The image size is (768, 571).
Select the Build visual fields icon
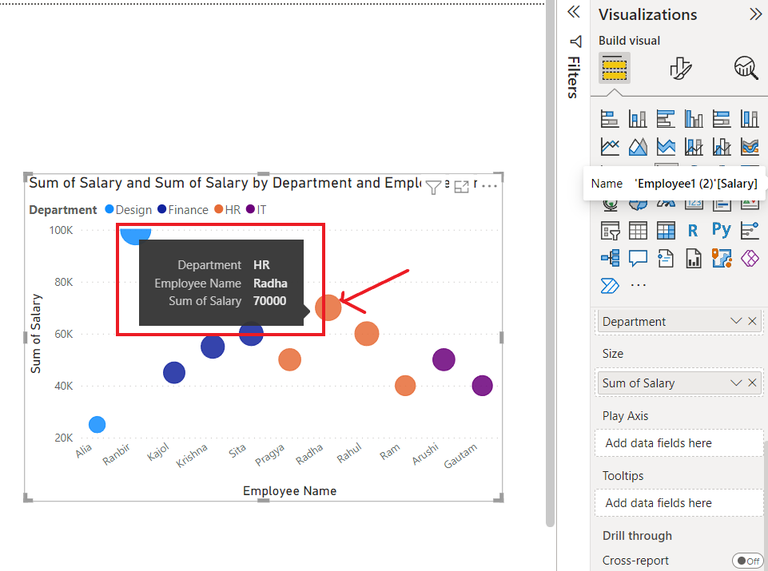tap(614, 68)
